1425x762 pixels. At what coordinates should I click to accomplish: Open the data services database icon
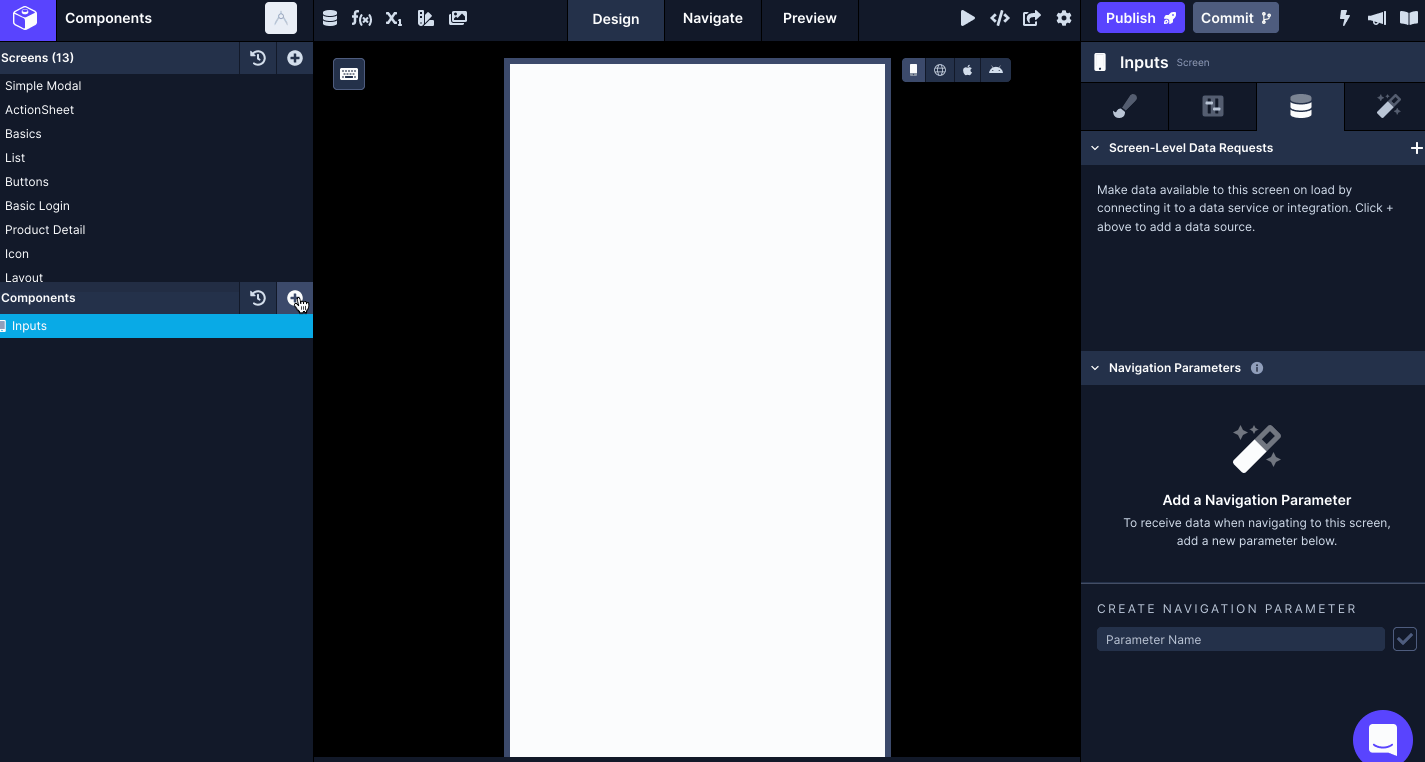(x=330, y=18)
